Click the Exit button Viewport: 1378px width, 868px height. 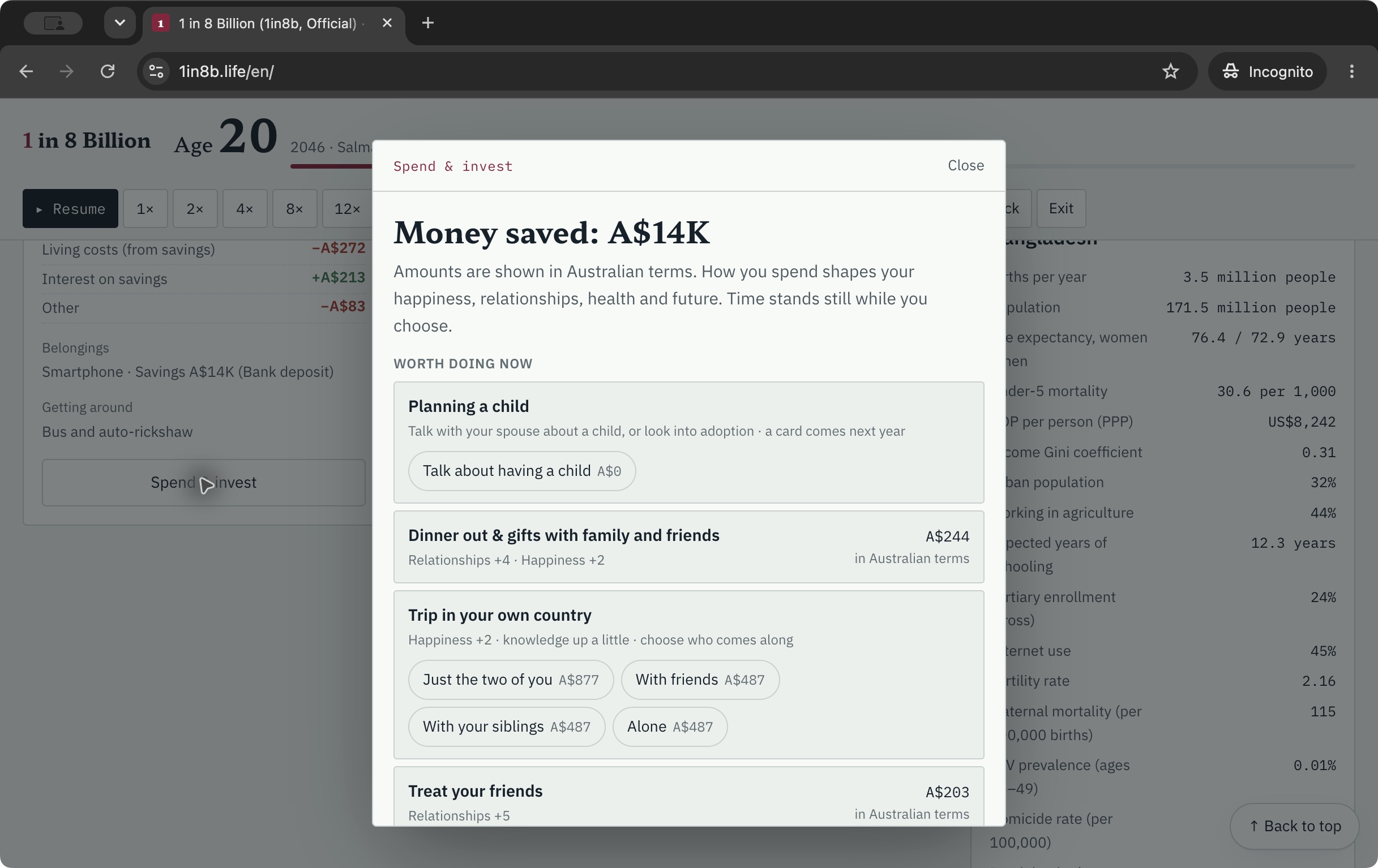pos(1061,209)
